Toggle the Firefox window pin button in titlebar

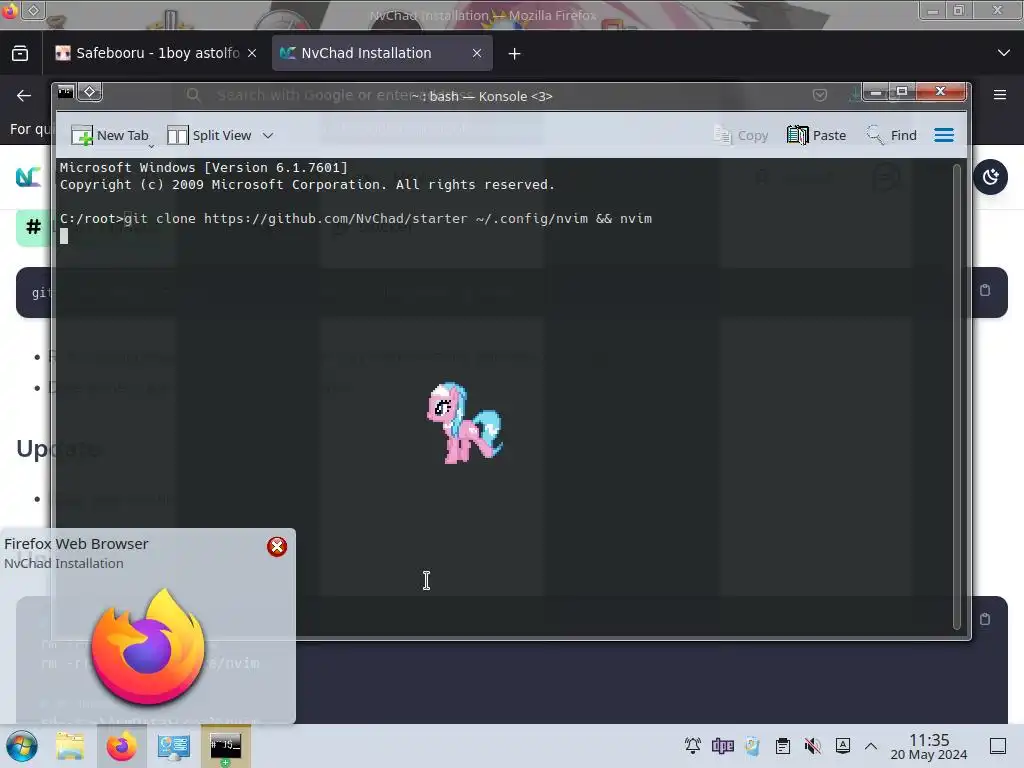point(33,10)
